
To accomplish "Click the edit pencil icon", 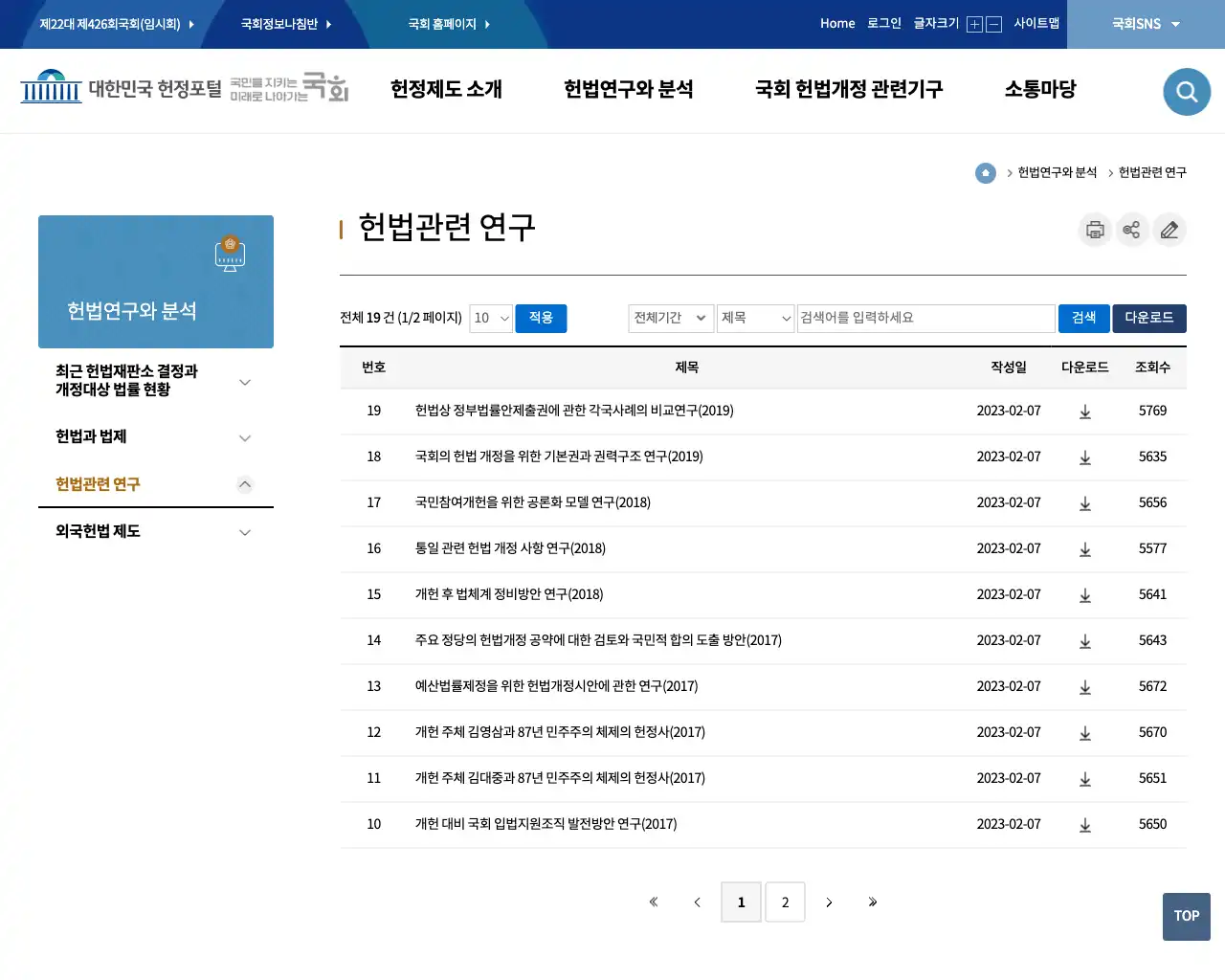I will [x=1169, y=230].
